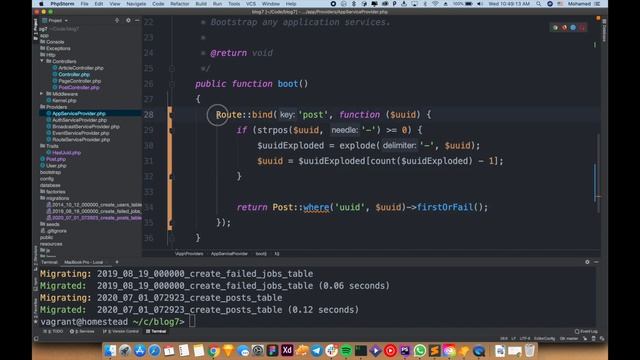Open Kernel.php in project tree
Image resolution: width=640 pixels, height=360 pixels.
point(64,100)
